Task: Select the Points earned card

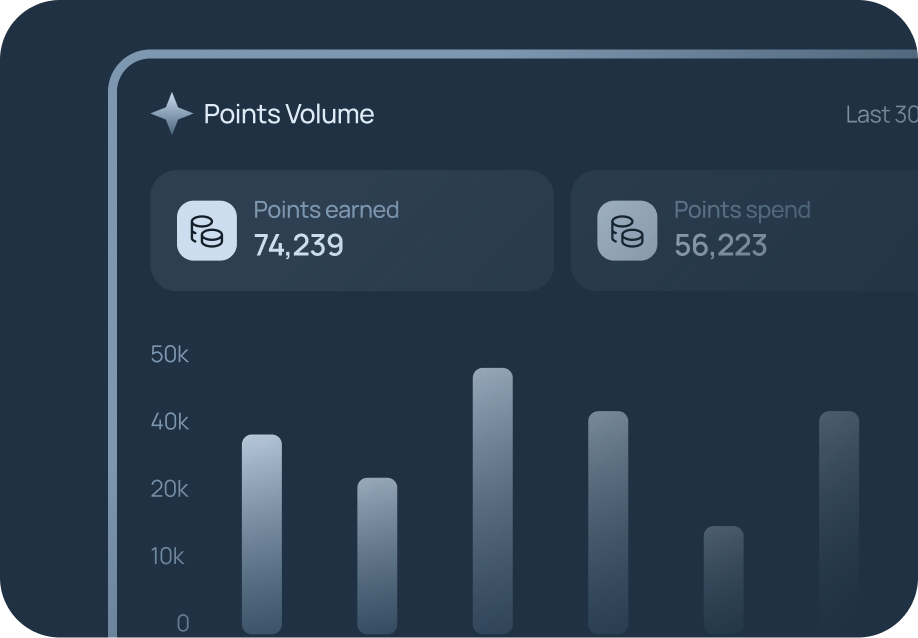Action: [x=352, y=231]
